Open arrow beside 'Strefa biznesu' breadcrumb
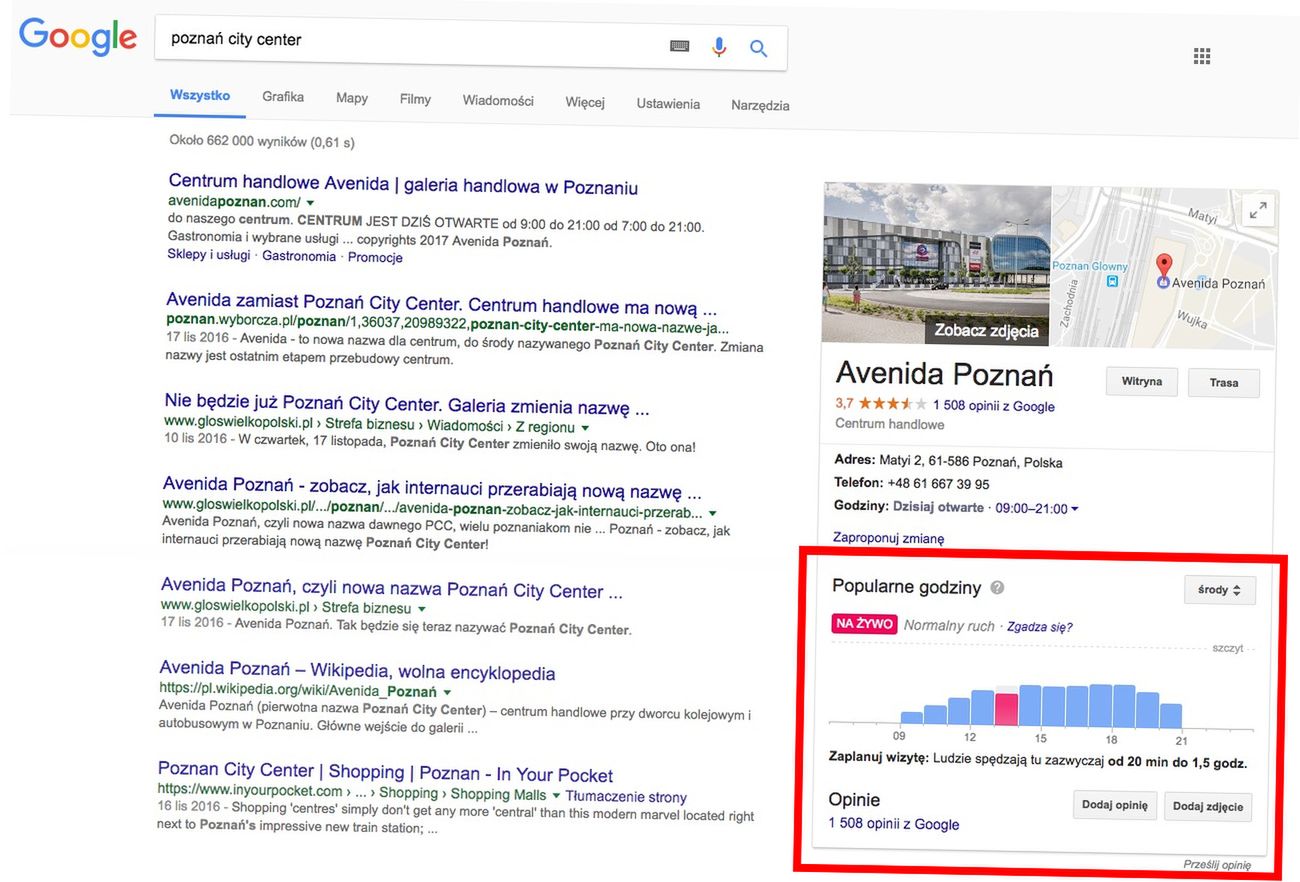This screenshot has width=1300, height=882. [x=422, y=608]
